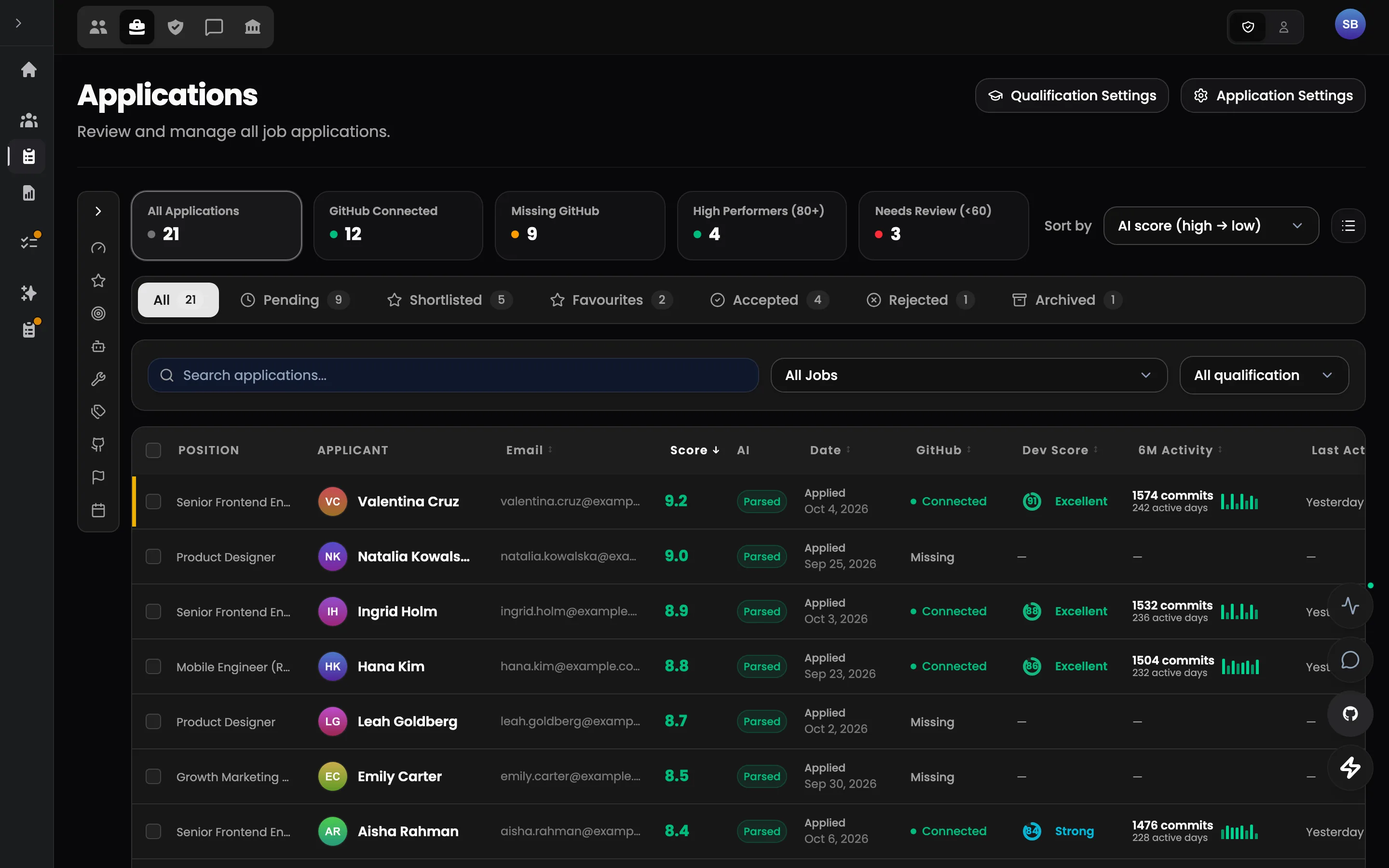This screenshot has height=868, width=1389.
Task: Click the floating GitHub icon button
Action: coord(1350,714)
